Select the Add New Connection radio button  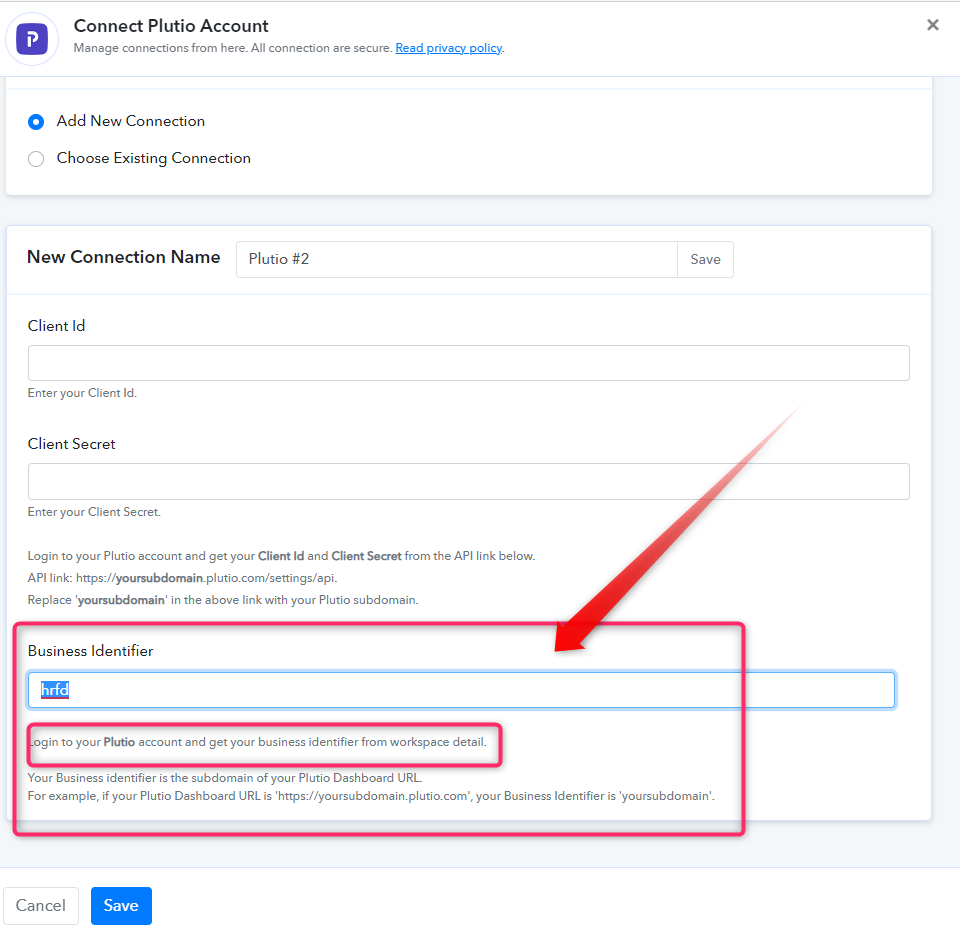(x=36, y=122)
